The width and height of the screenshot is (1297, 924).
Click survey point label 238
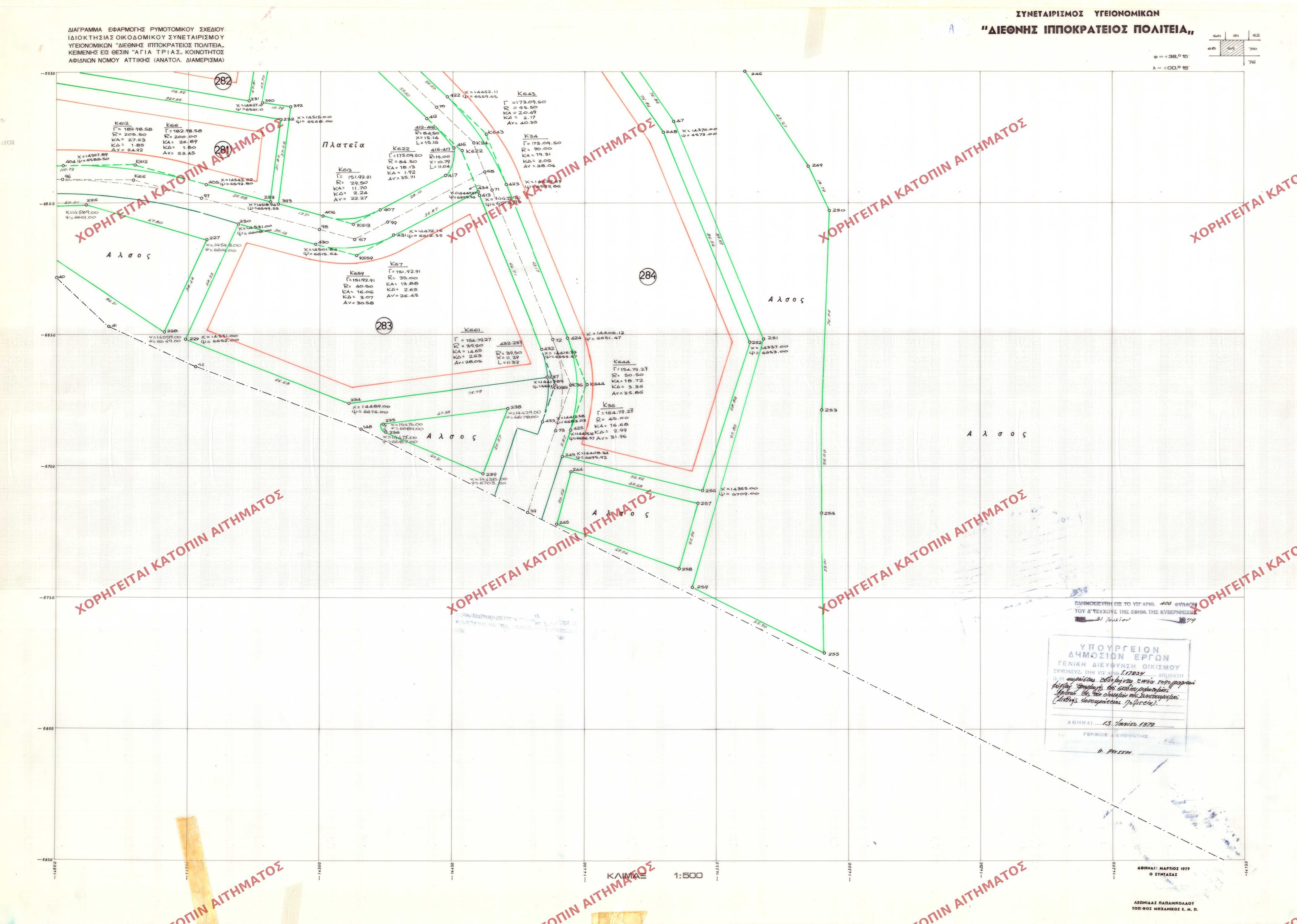516,408
